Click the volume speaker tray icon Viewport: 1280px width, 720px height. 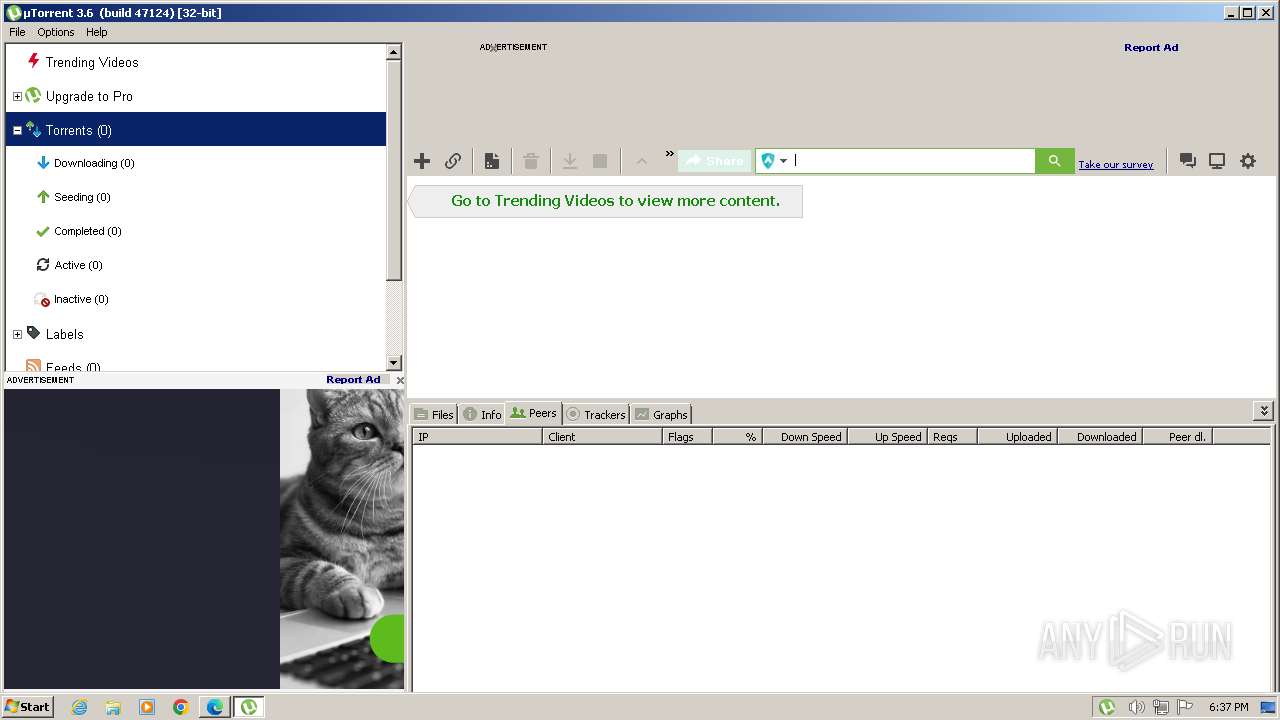[1136, 707]
